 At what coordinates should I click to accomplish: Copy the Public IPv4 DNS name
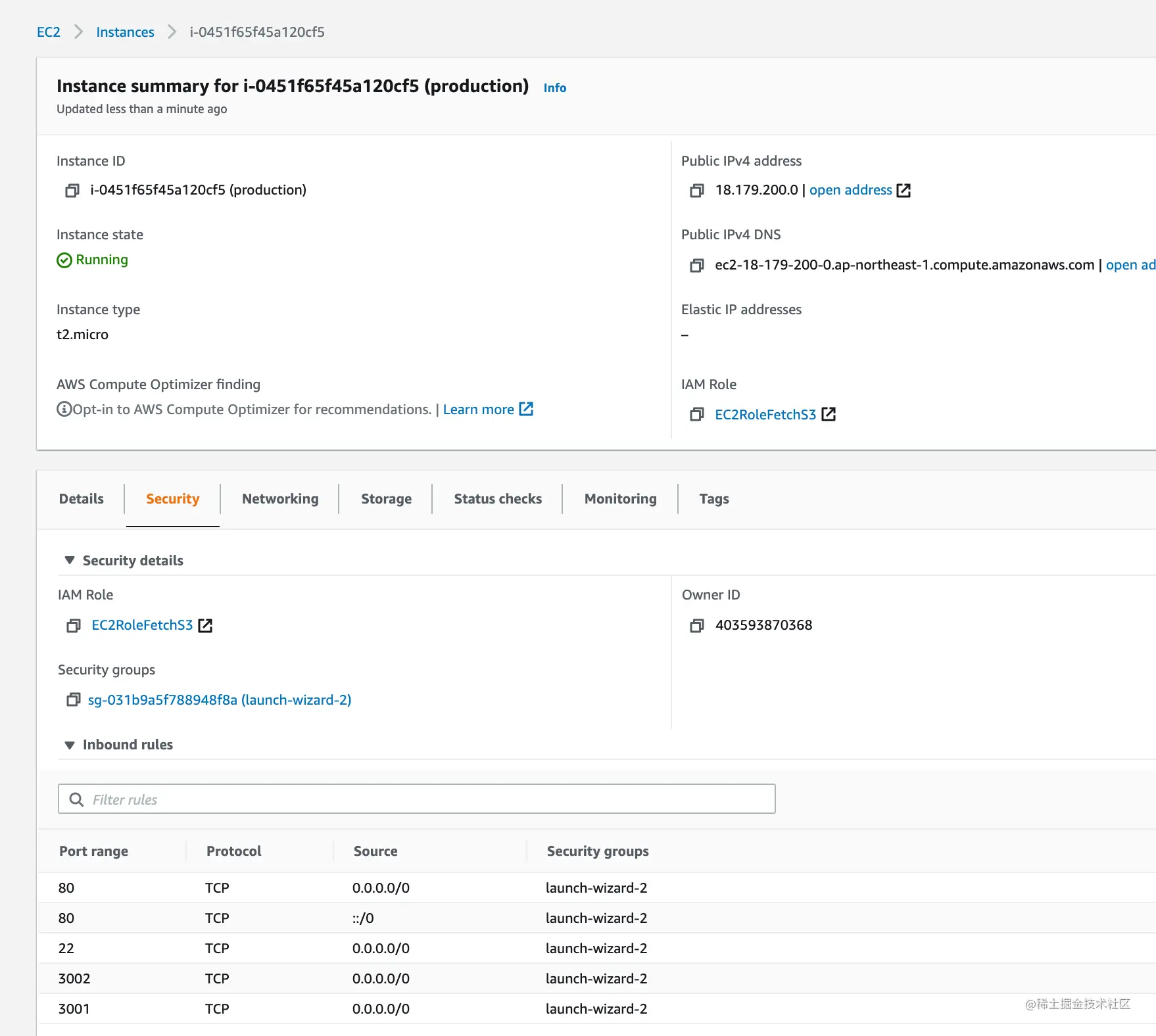(x=696, y=266)
